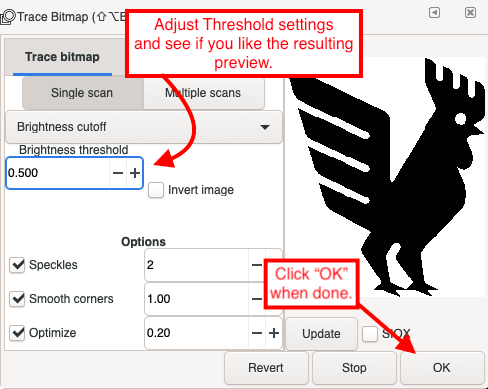Click the Smooth corners value field
This screenshot has height=389, width=488.
197,299
